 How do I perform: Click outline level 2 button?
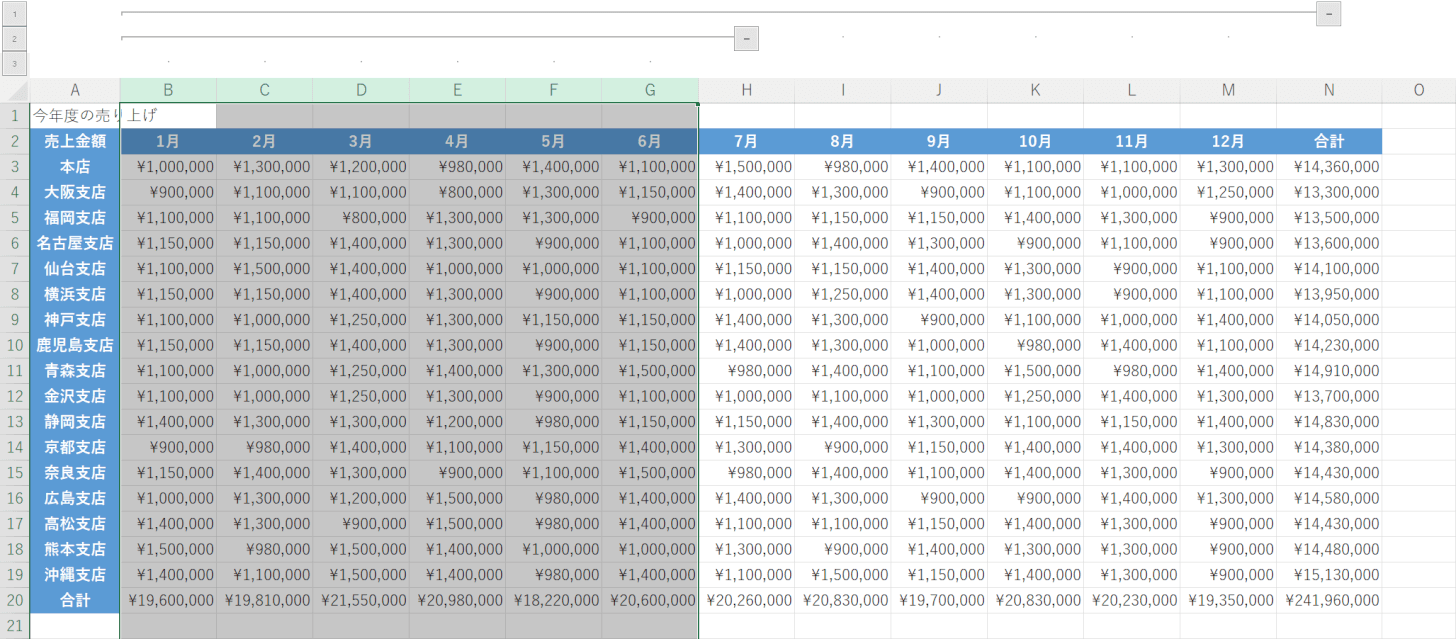(x=14, y=39)
